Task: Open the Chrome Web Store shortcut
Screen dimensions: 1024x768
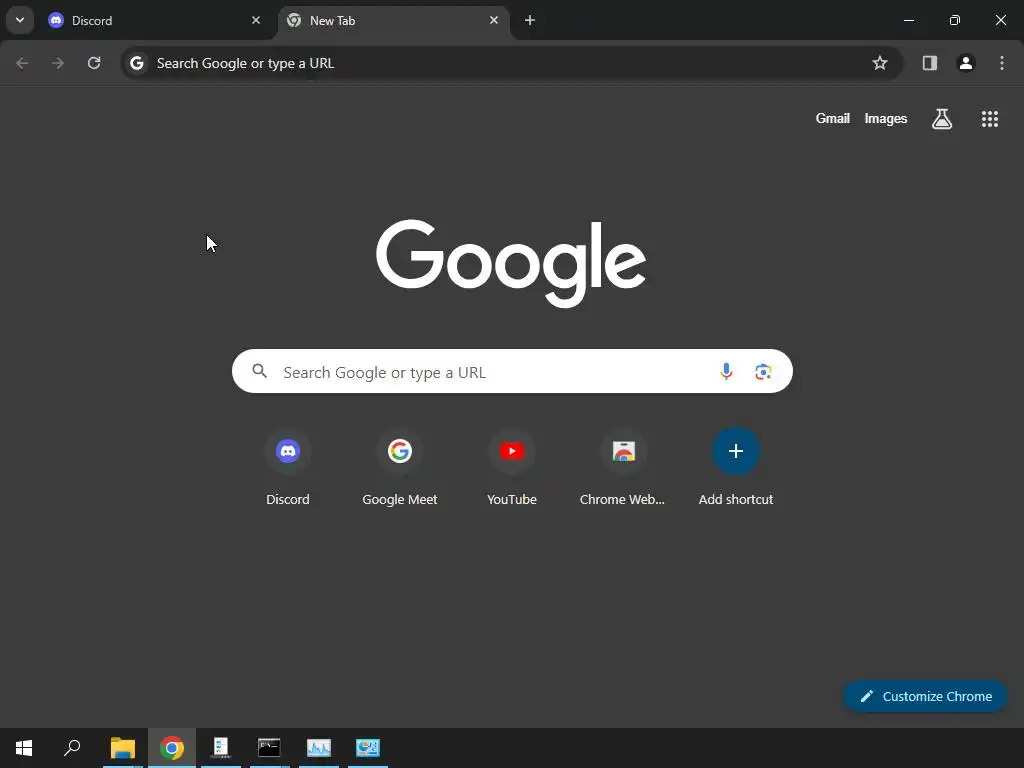Action: (x=623, y=468)
